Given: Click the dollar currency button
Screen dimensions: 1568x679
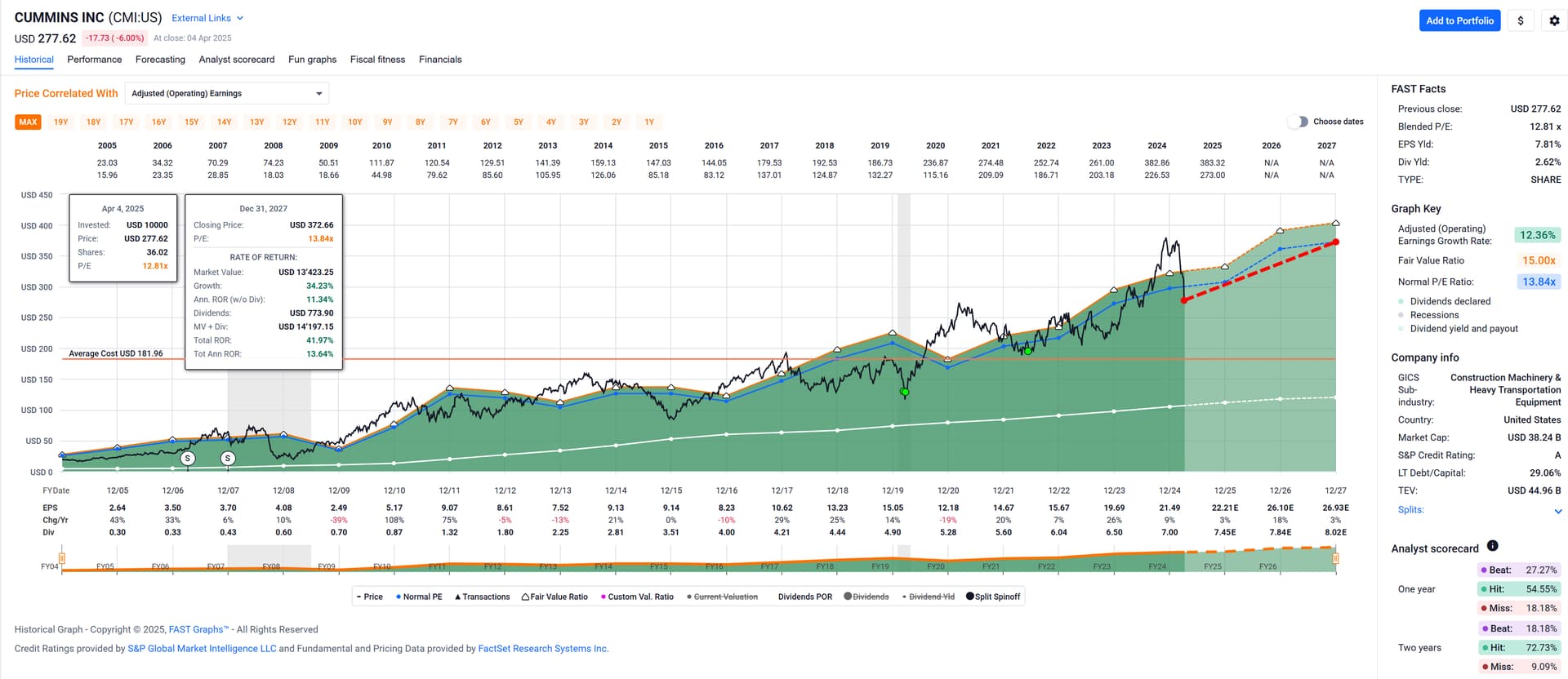Looking at the screenshot, I should tap(1520, 21).
